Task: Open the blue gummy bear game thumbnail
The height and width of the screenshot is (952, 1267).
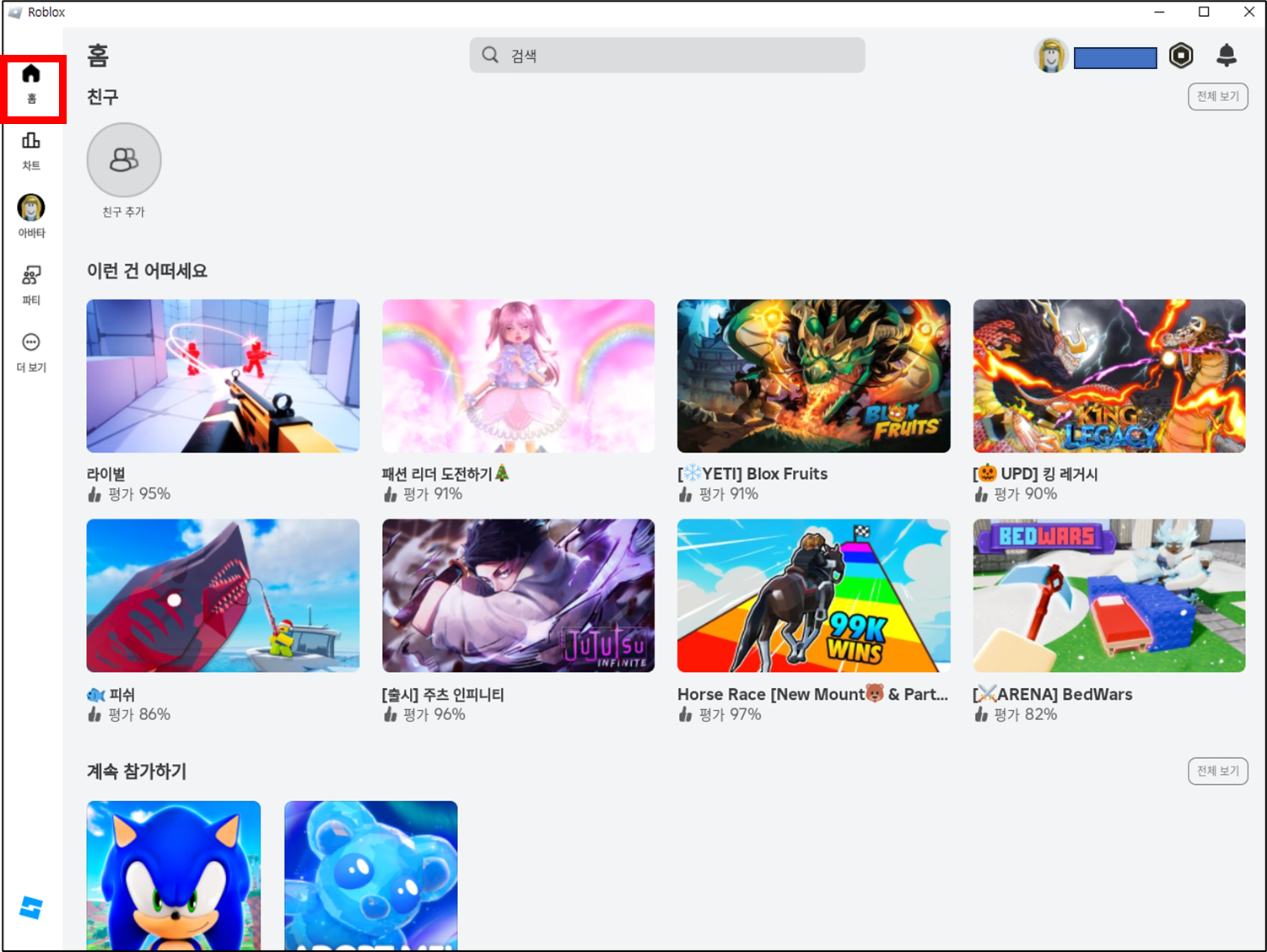Action: point(371,876)
